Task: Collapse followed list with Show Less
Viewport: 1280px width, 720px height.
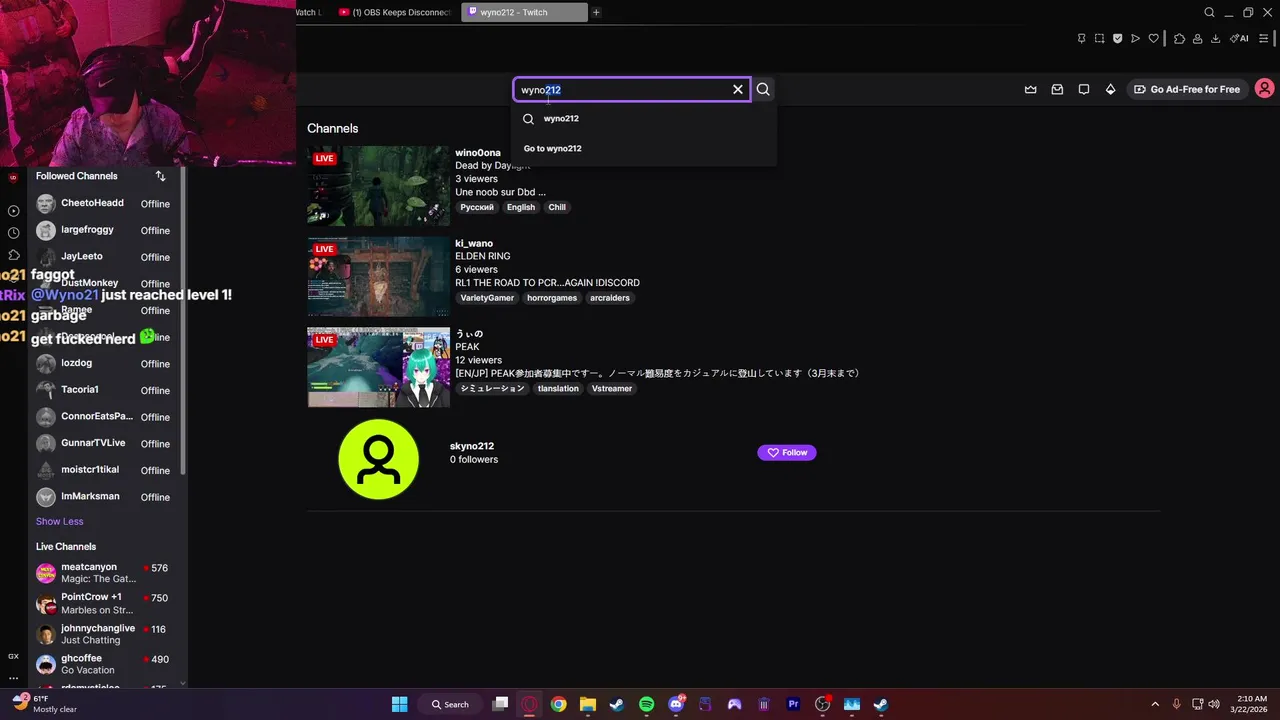Action: (x=60, y=521)
